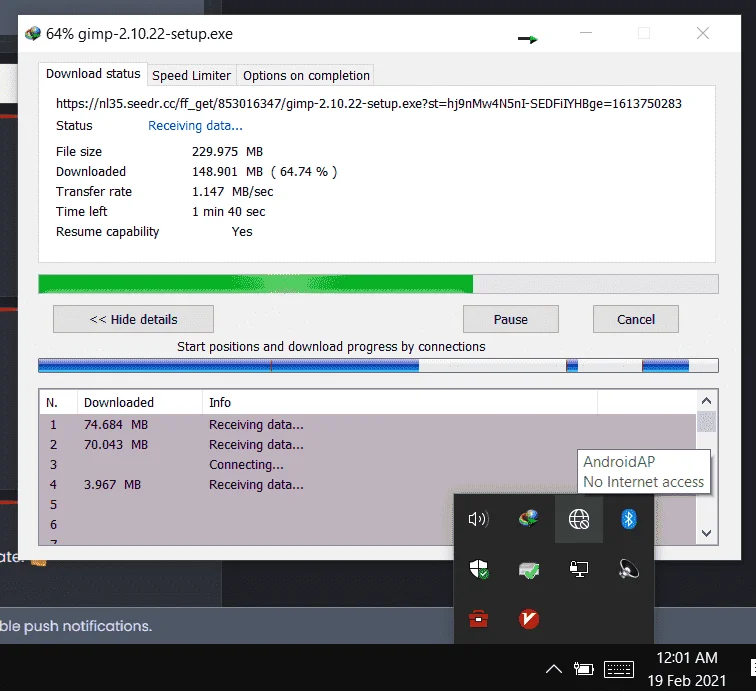Screen dimensions: 756x691
Task: Click the safely remove hardware tray icon
Action: [529, 570]
